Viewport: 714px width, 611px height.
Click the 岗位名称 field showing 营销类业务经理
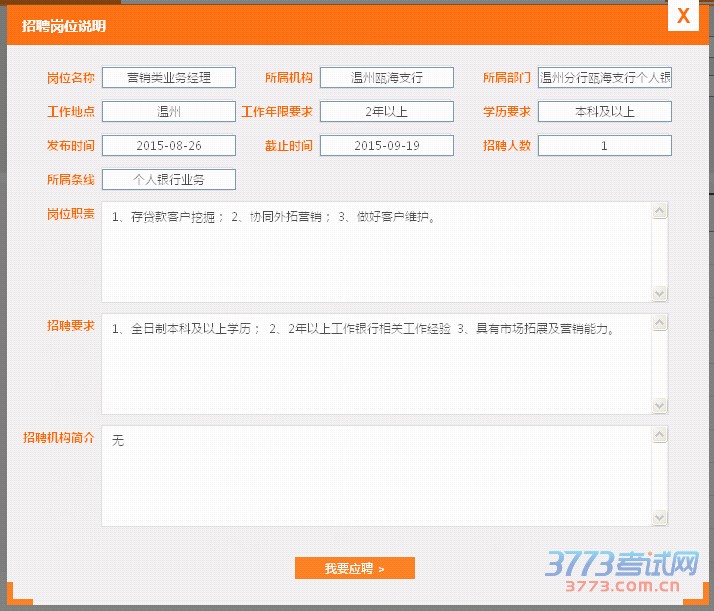[169, 78]
